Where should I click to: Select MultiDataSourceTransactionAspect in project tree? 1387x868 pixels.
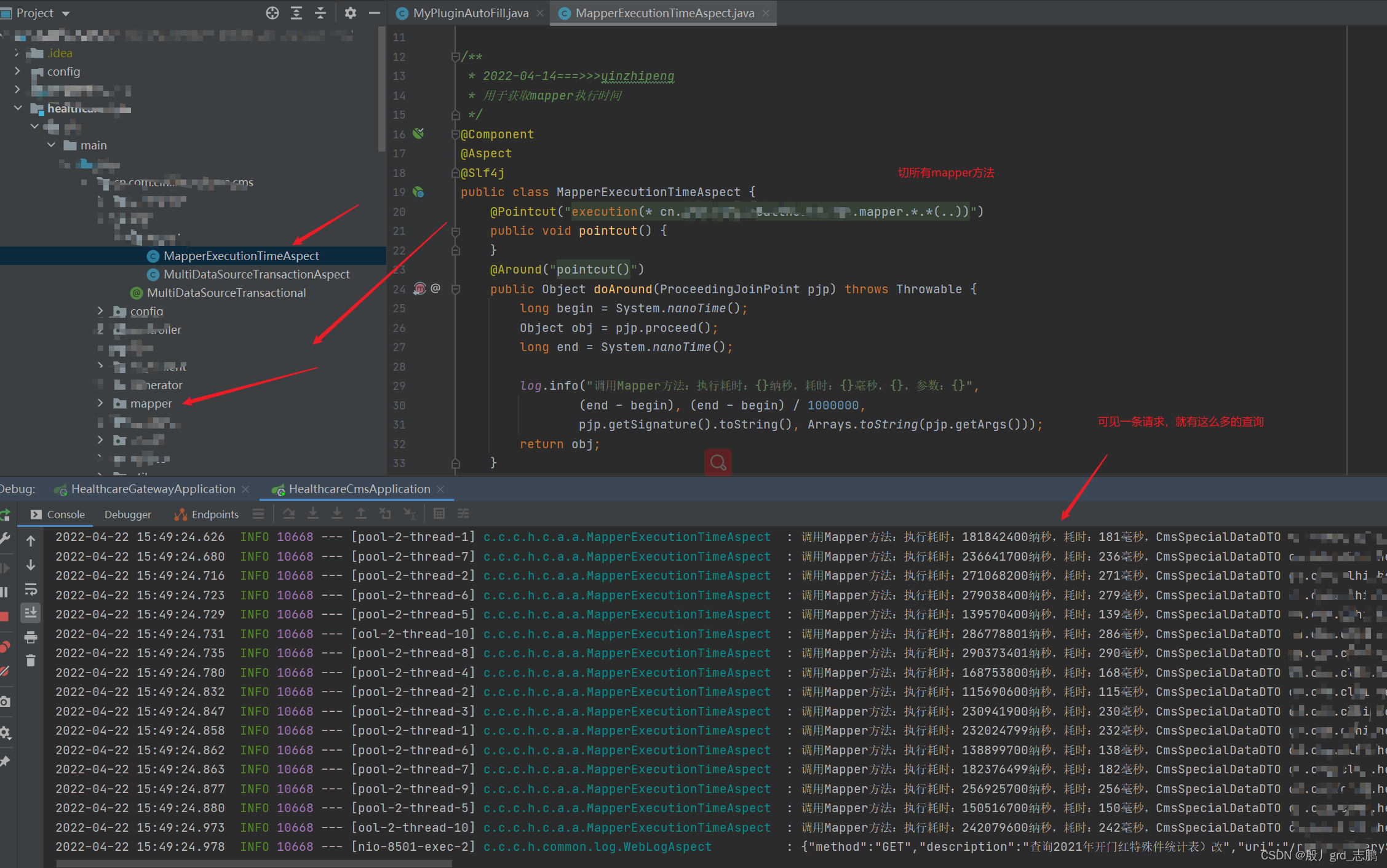click(256, 274)
